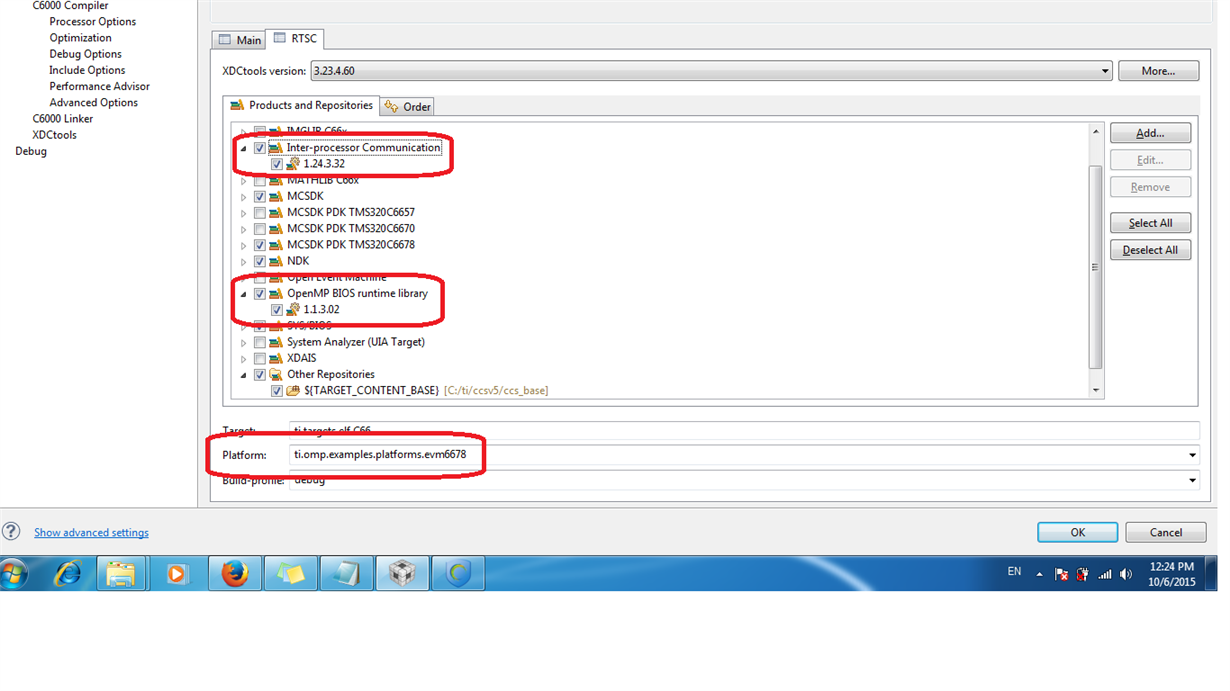Switch to the Main tab
The image size is (1230, 691).
(239, 40)
